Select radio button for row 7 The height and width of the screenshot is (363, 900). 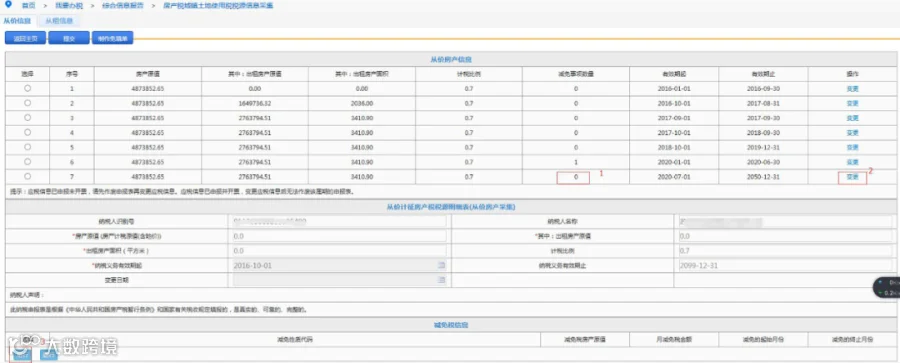coord(28,176)
